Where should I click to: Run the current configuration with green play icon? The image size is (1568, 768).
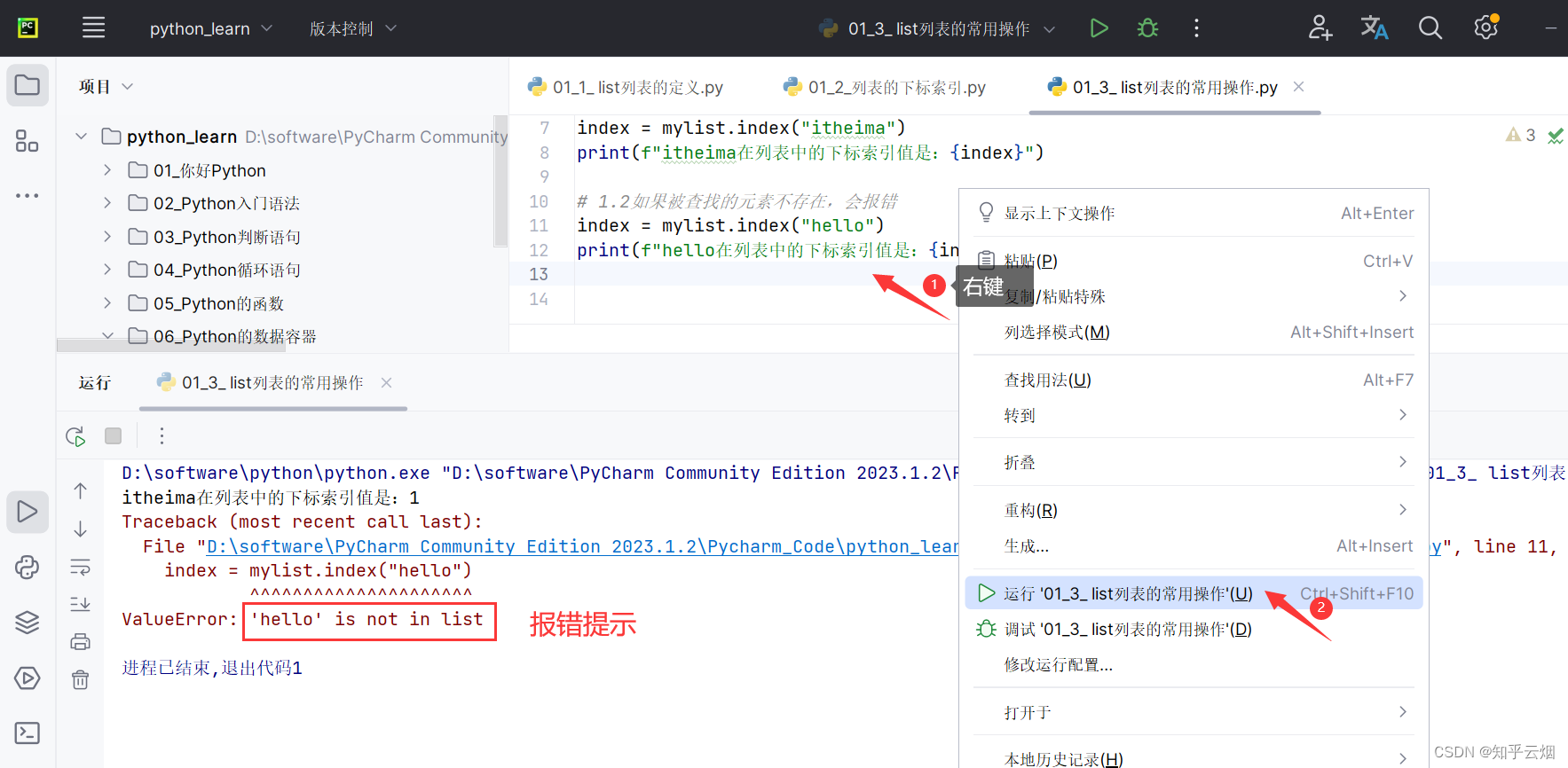coord(1099,28)
